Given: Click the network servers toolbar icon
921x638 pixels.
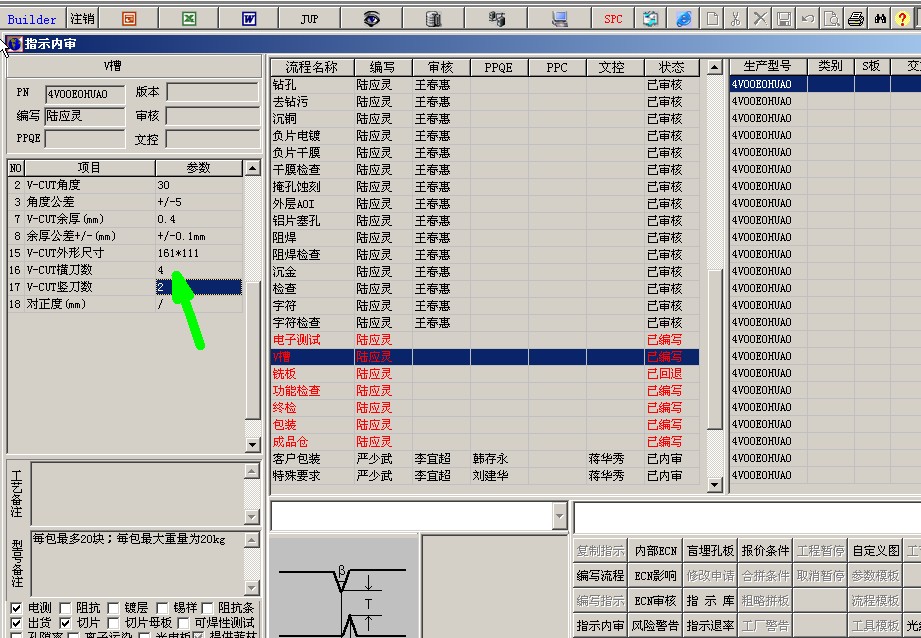Looking at the screenshot, I should 496,19.
